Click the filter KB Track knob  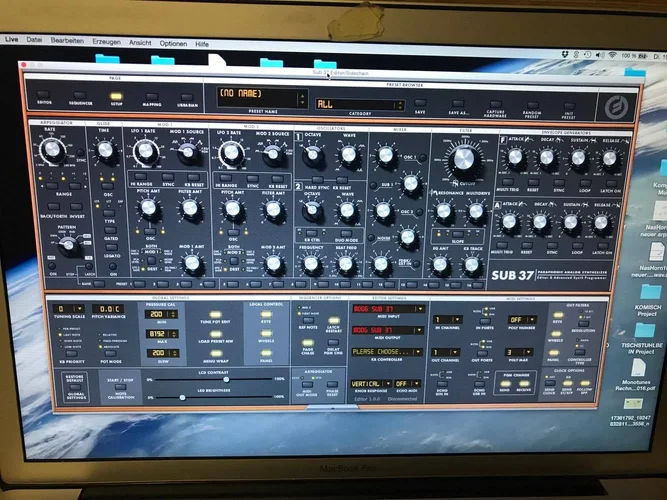471,264
